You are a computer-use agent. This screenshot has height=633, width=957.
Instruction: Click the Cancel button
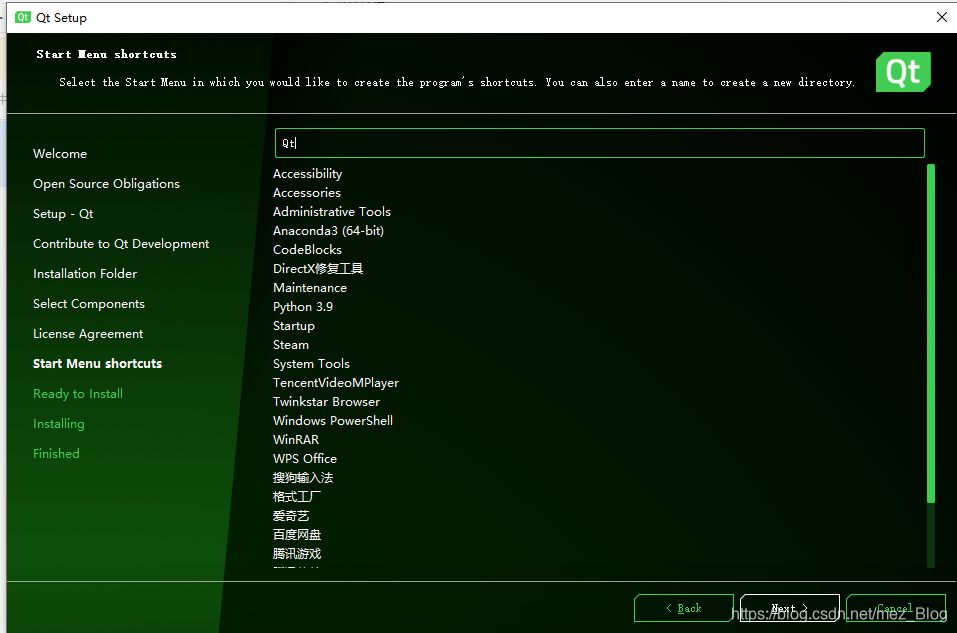point(895,608)
